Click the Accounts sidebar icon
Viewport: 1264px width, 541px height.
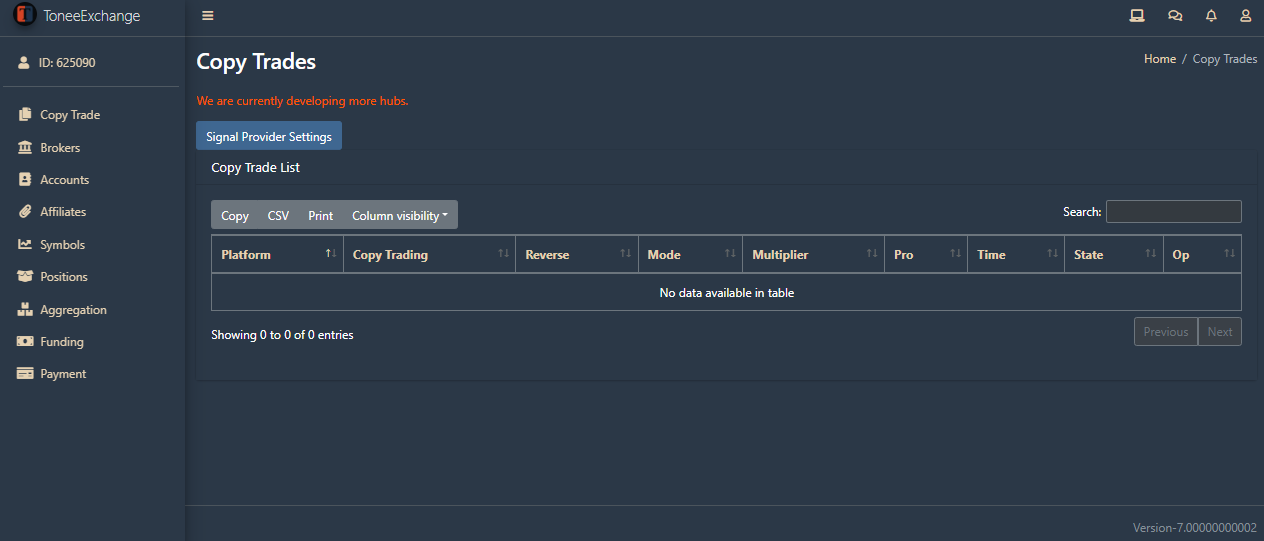pyautogui.click(x=25, y=179)
